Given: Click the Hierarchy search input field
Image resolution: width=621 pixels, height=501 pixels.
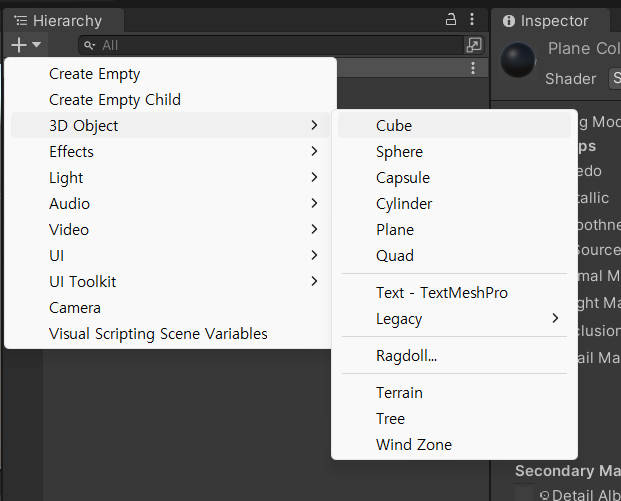Looking at the screenshot, I should (x=270, y=45).
